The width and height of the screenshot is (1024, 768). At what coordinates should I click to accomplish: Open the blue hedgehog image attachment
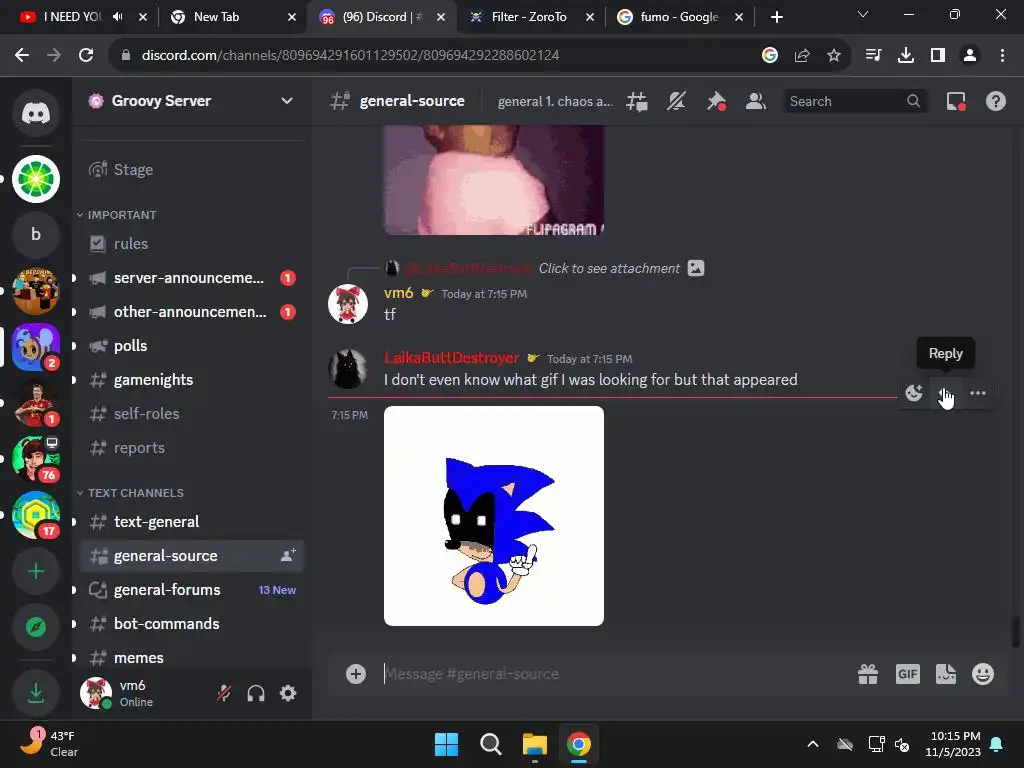click(494, 516)
